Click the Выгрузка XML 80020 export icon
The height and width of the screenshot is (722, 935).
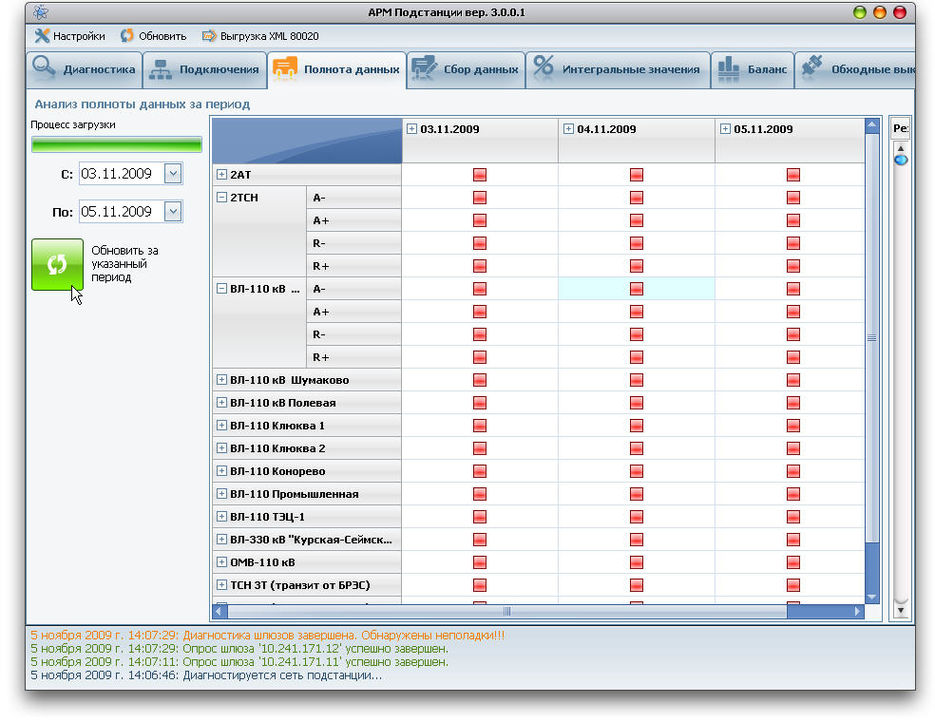209,36
